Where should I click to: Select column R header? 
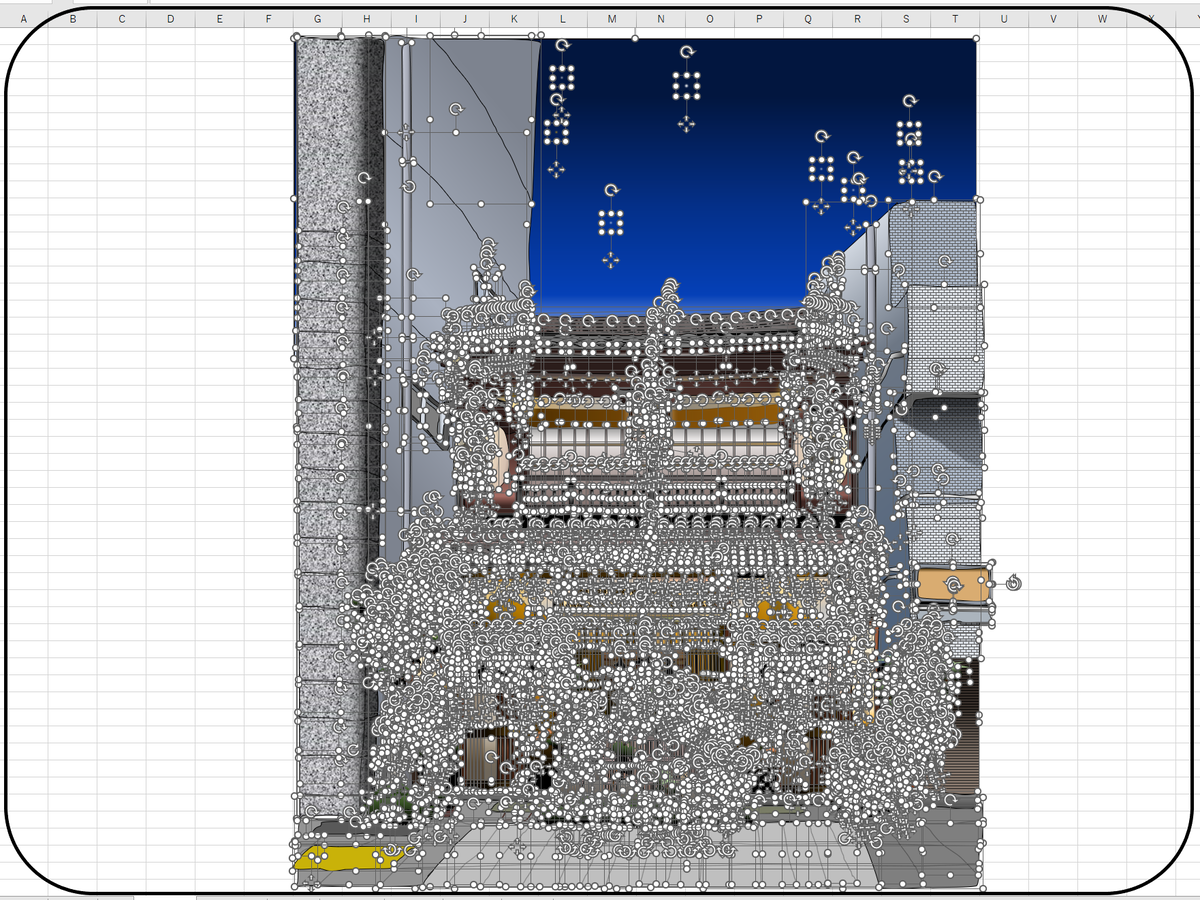(x=856, y=18)
